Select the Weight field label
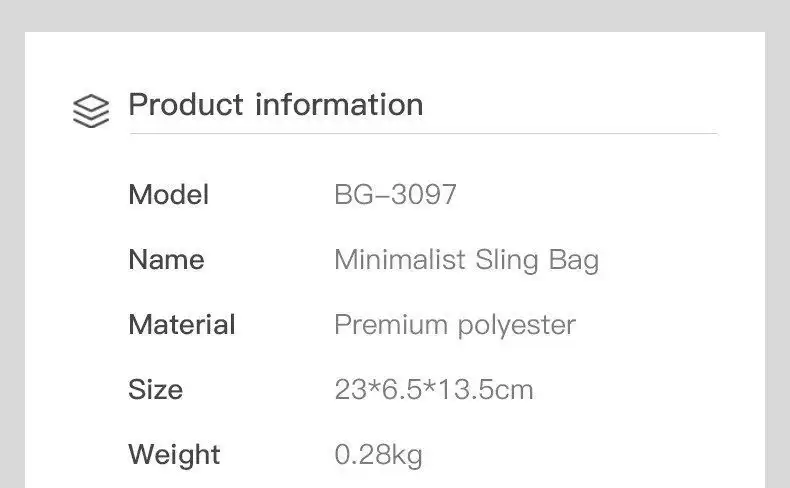Image resolution: width=790 pixels, height=488 pixels. pyautogui.click(x=176, y=455)
